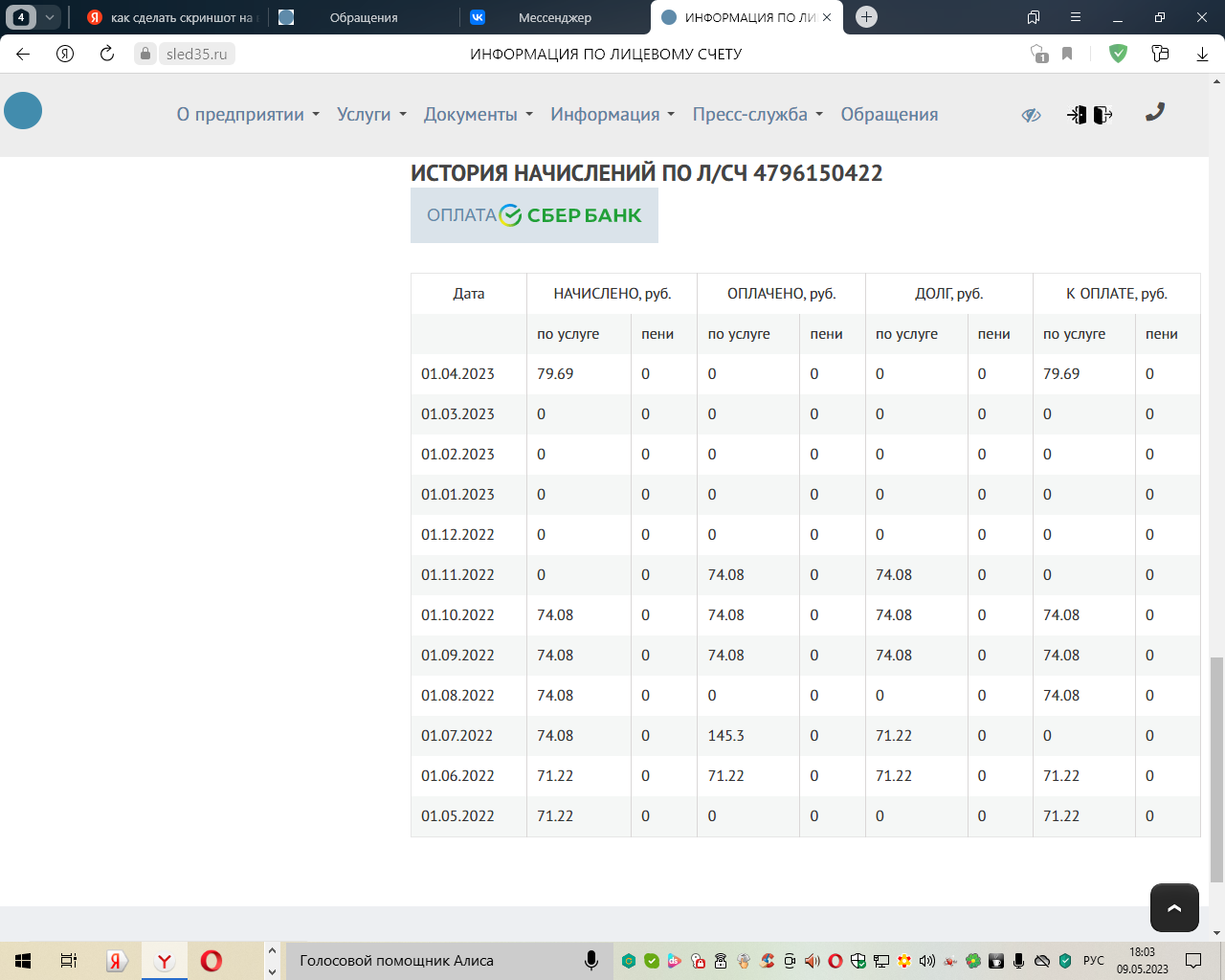Reload the page with the refresh icon
Image resolution: width=1225 pixels, height=980 pixels.
107,54
